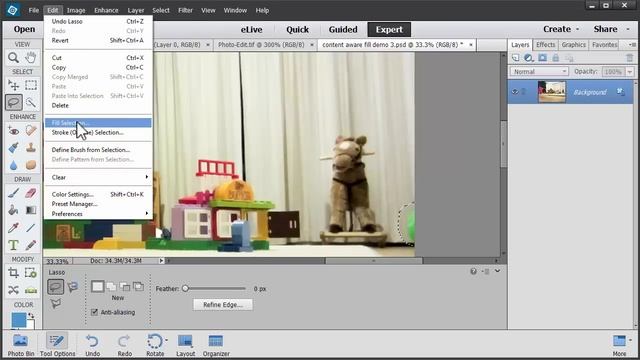This screenshot has height=360, width=640.
Task: Click the Open button
Action: click(x=24, y=29)
